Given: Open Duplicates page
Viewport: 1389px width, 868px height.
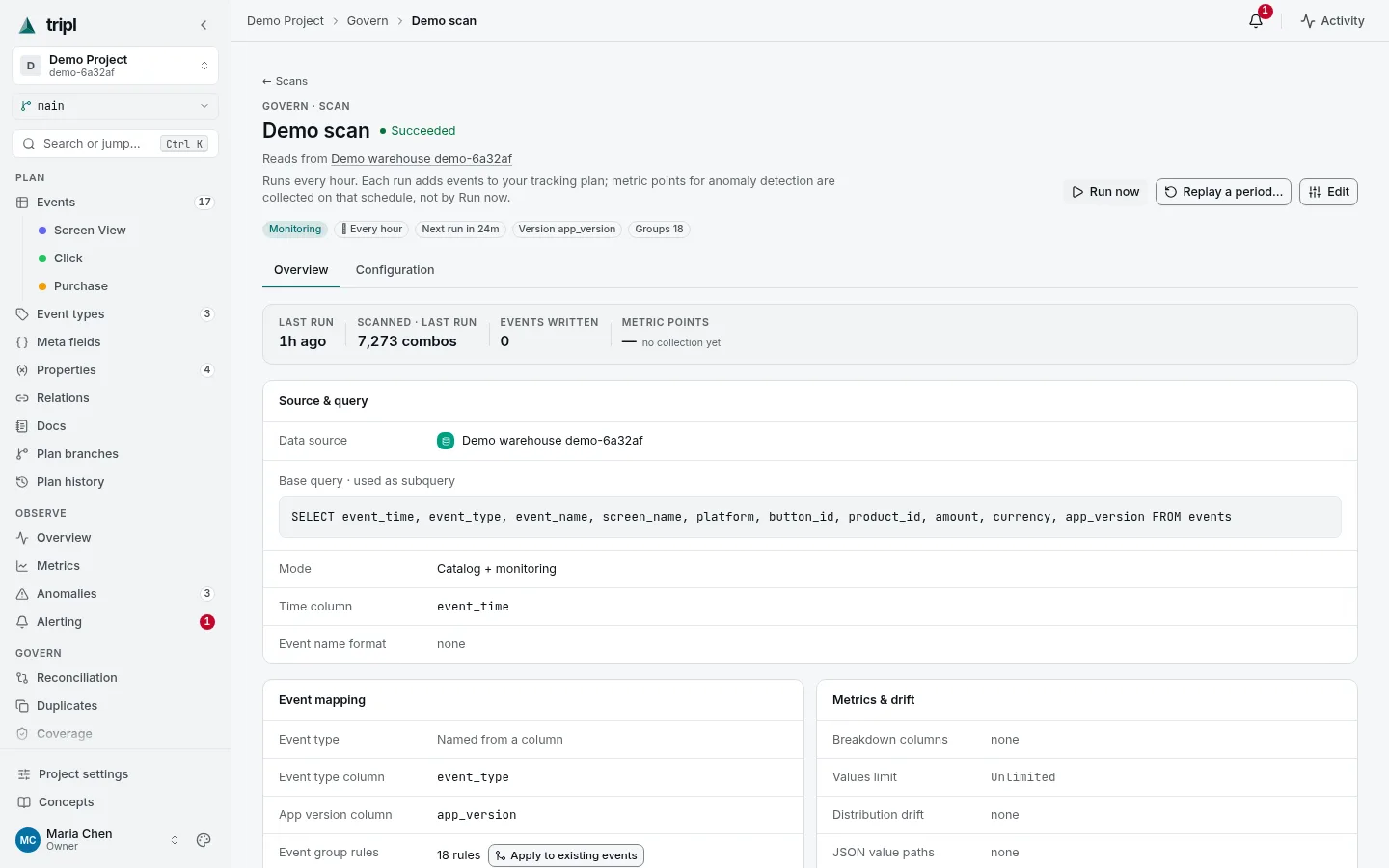Looking at the screenshot, I should [115, 706].
